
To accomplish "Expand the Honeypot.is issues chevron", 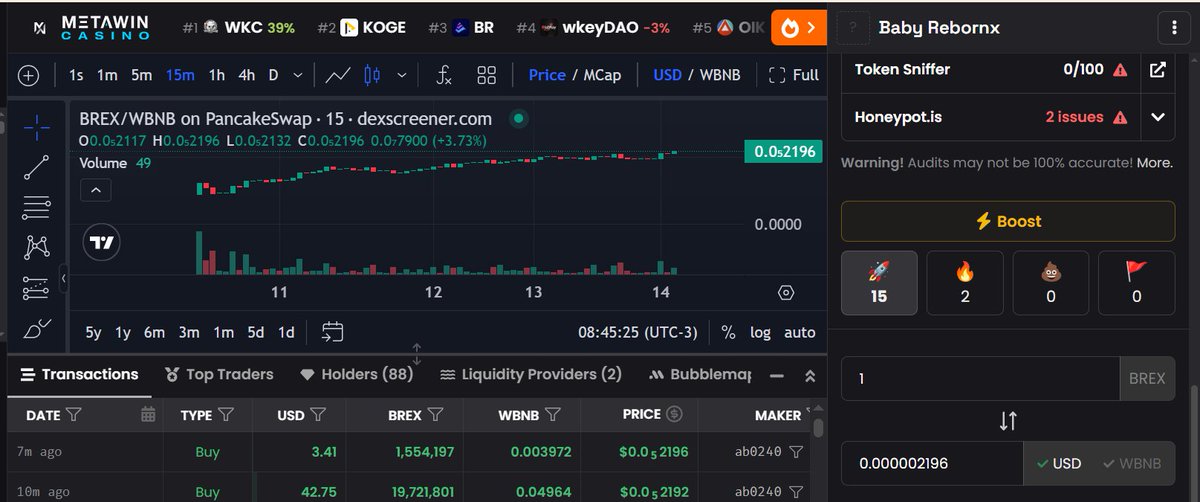I will (x=1157, y=117).
